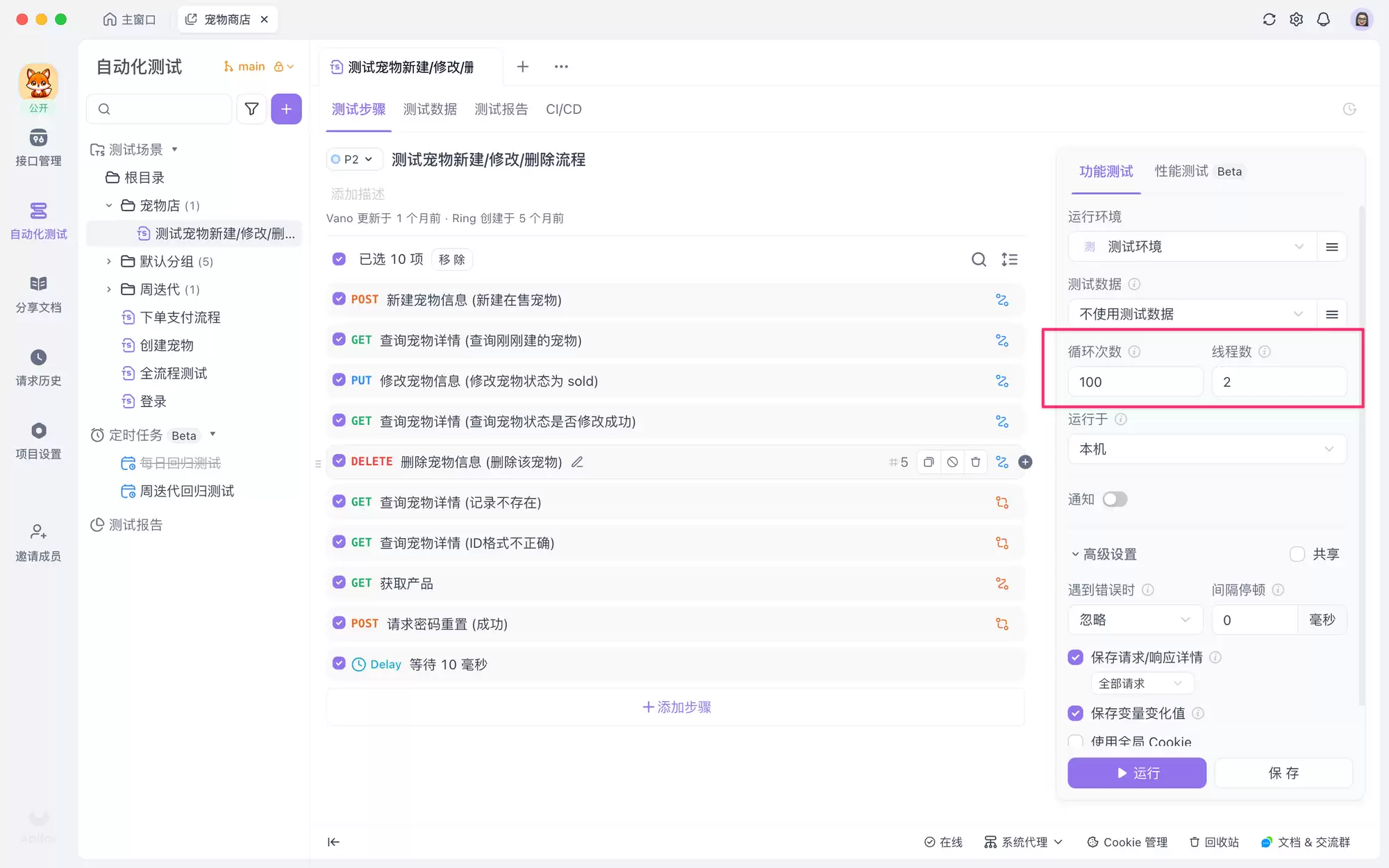
Task: Uncheck 保存变量变化值
Action: [x=1075, y=713]
